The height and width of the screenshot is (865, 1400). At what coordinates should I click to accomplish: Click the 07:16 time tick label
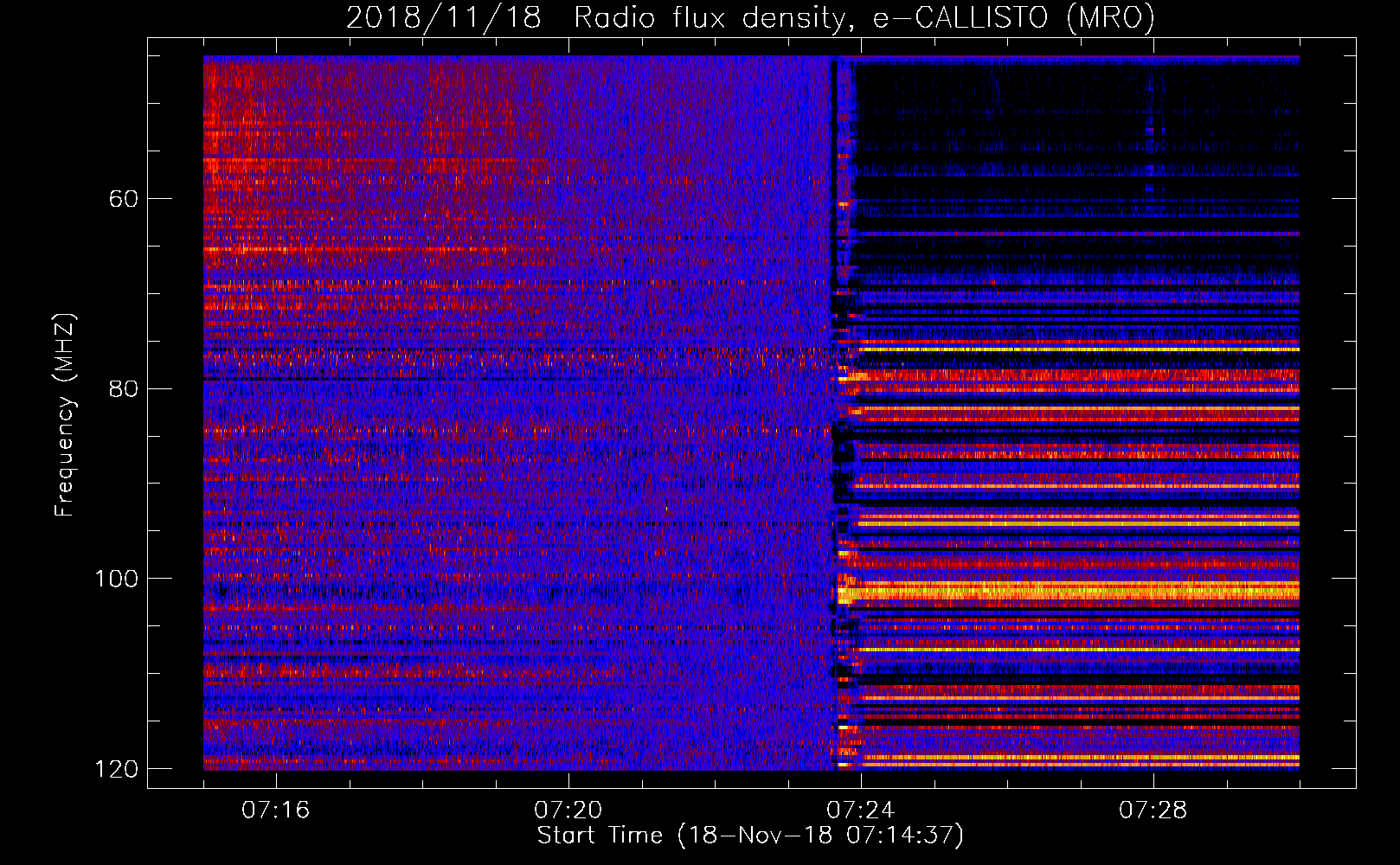click(x=276, y=811)
